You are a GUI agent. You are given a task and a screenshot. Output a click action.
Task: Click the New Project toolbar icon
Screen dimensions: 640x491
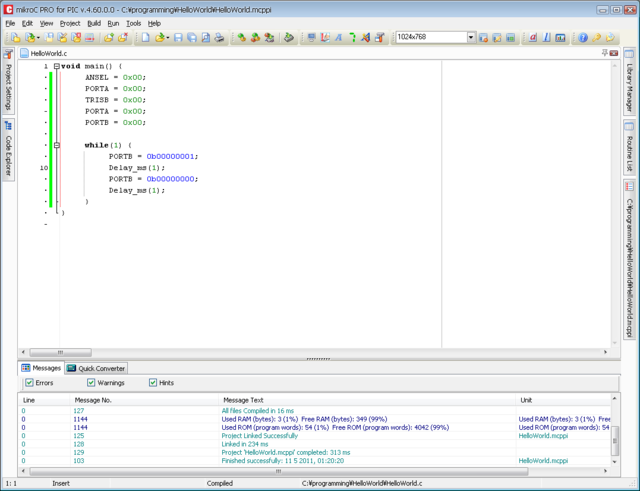(x=16, y=38)
